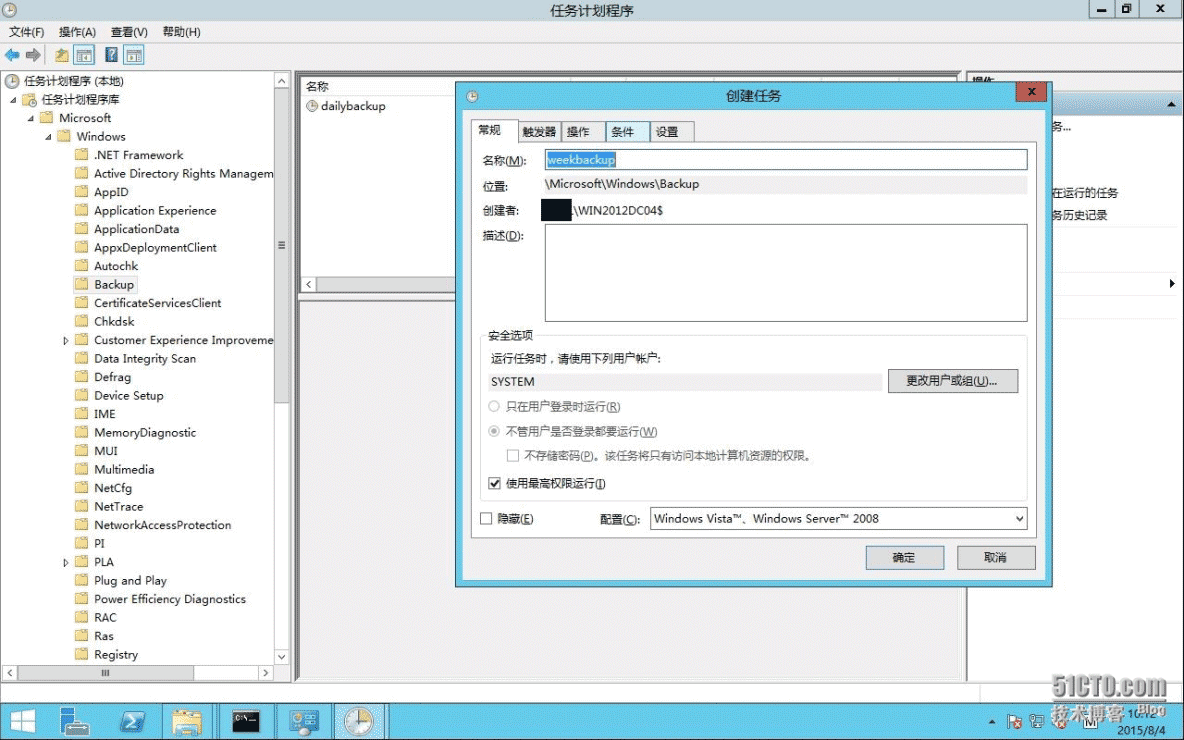
Task: Click the help question mark toolbar icon
Action: tap(112, 55)
